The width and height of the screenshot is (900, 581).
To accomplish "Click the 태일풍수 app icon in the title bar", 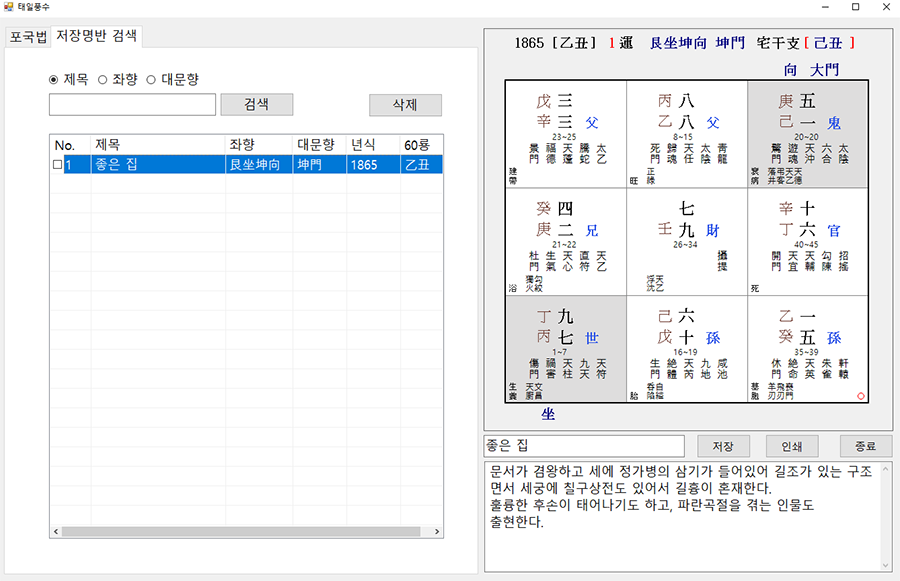I will point(8,7).
